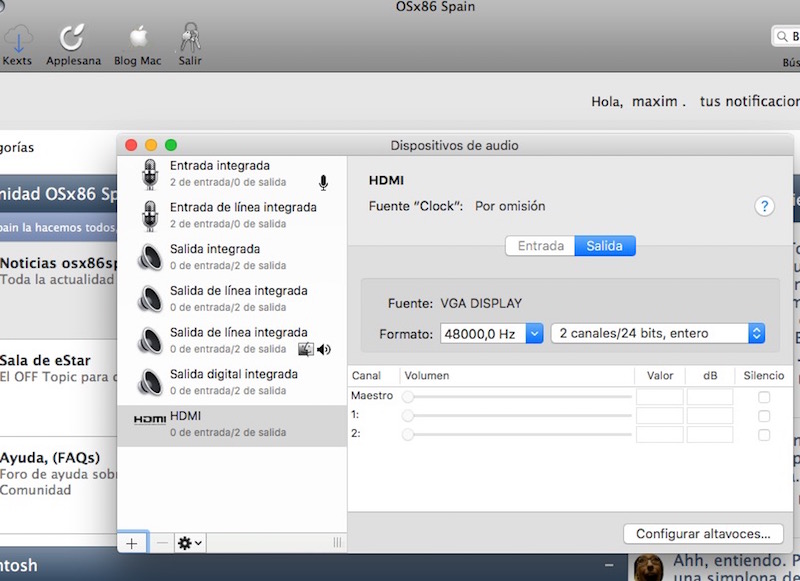This screenshot has height=581, width=800.
Task: Click the system alert sounds Finder indicator icon
Action: click(306, 349)
